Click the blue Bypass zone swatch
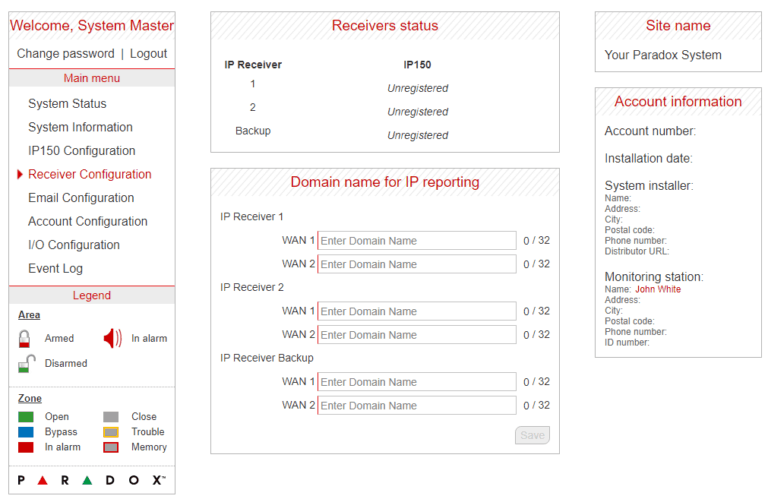Image resolution: width=768 pixels, height=499 pixels. (x=26, y=432)
